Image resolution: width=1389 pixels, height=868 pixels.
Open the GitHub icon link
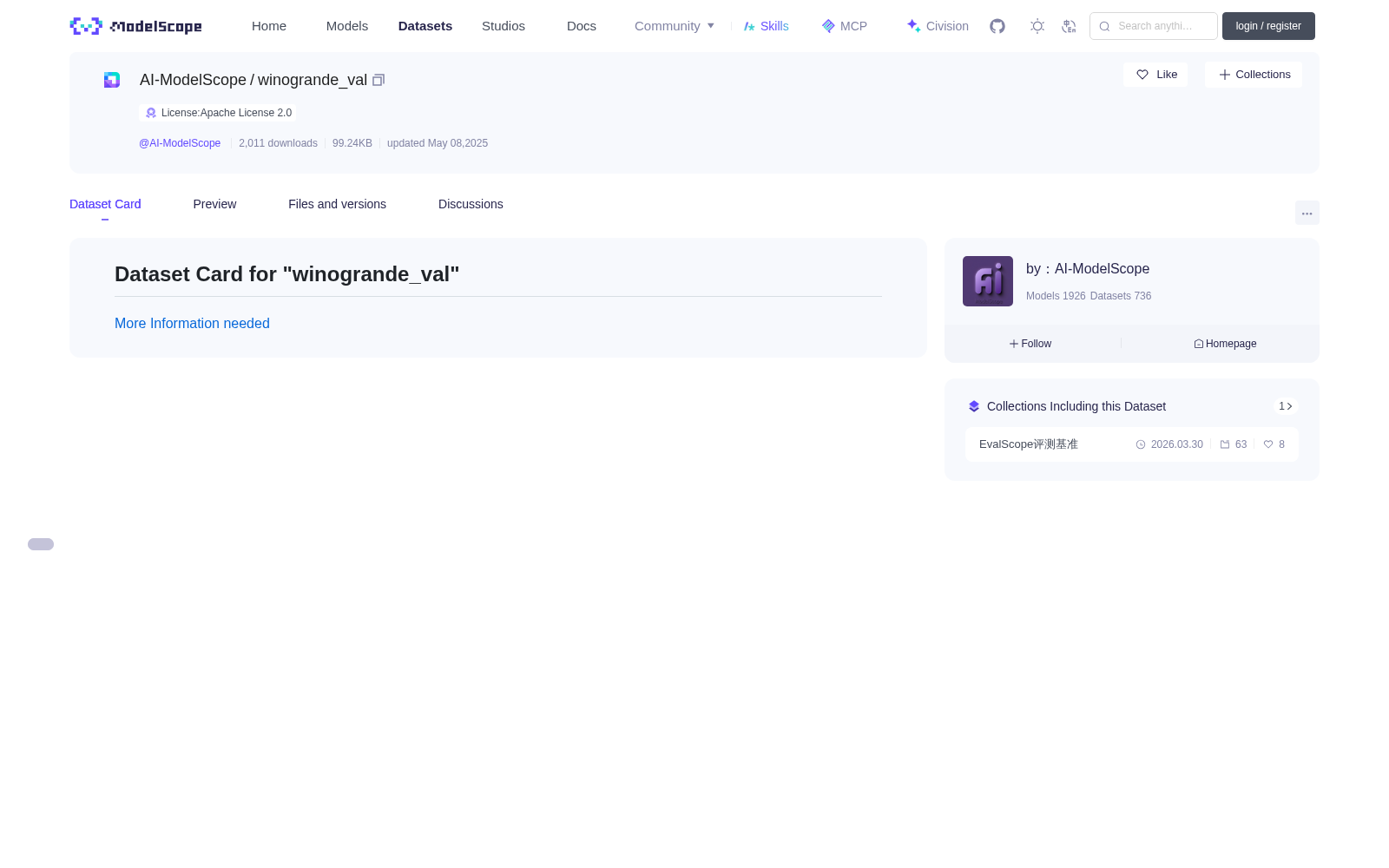pyautogui.click(x=997, y=26)
